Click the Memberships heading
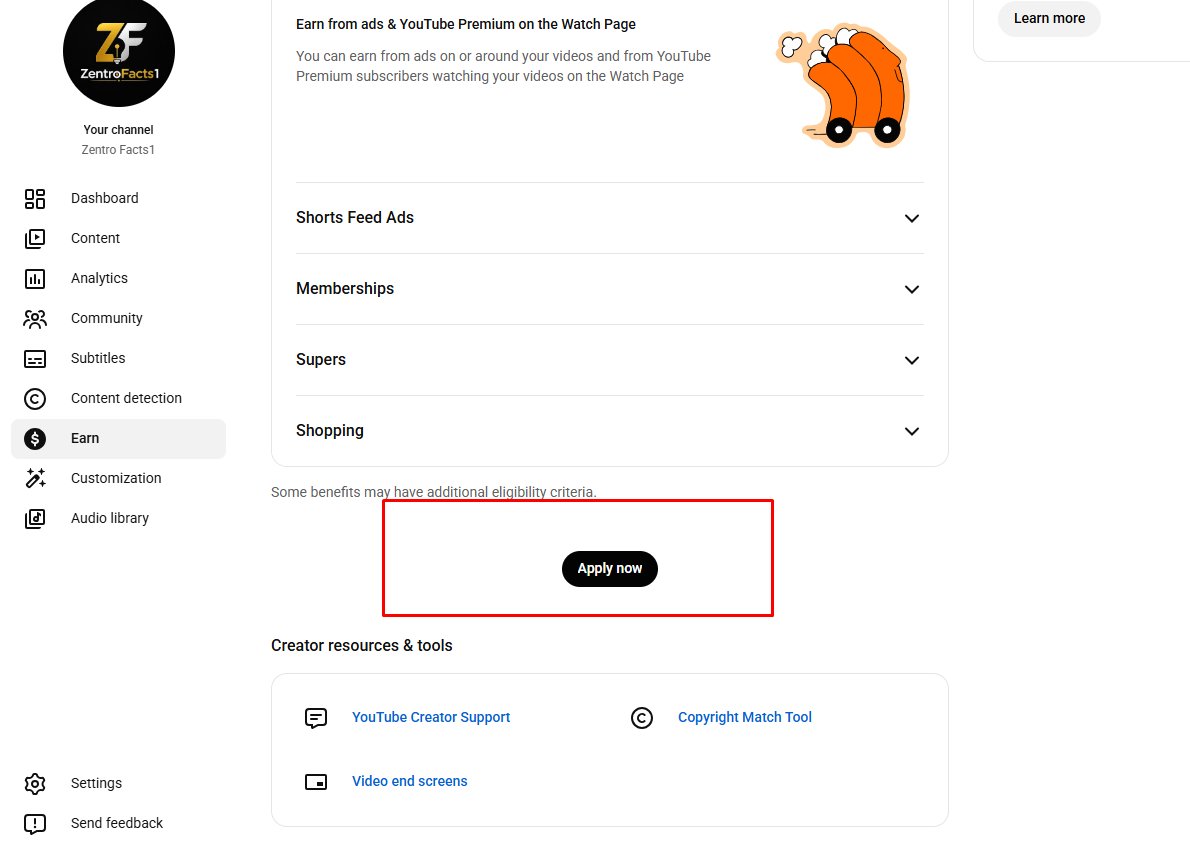 345,289
